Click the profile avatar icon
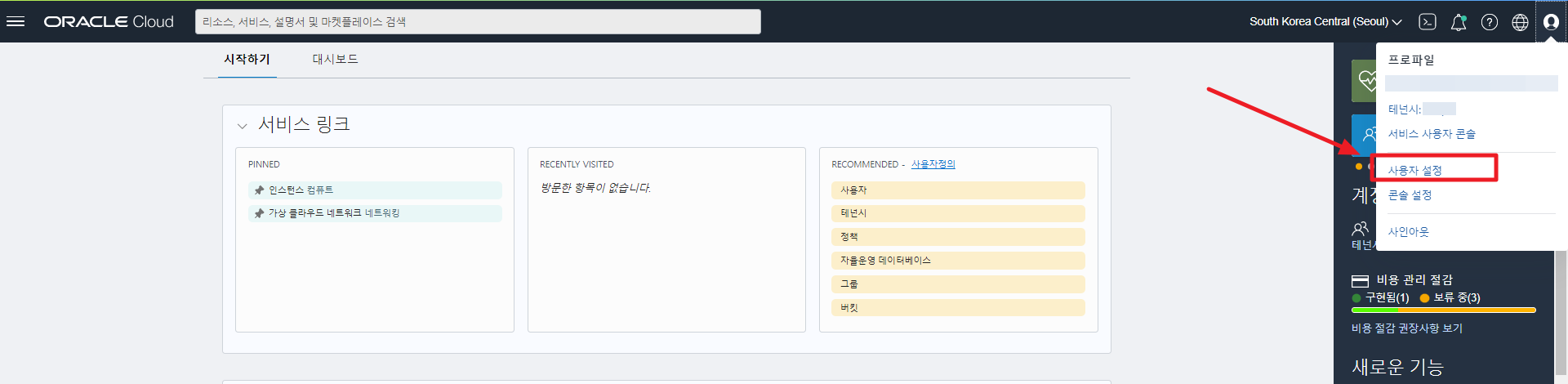The image size is (1568, 384). [x=1550, y=22]
